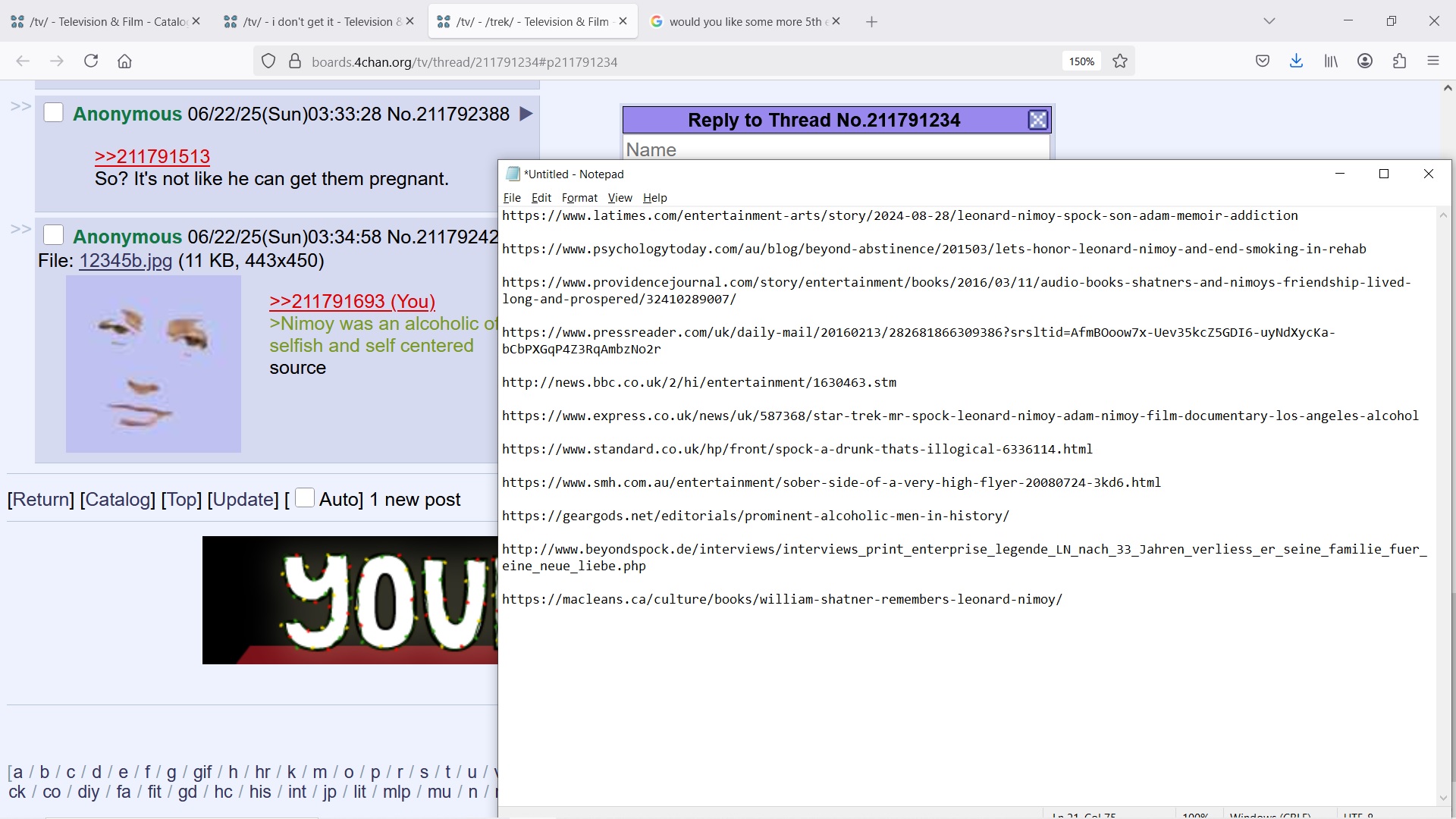
Task: Open the 12345b.jpg file link
Action: click(x=126, y=260)
